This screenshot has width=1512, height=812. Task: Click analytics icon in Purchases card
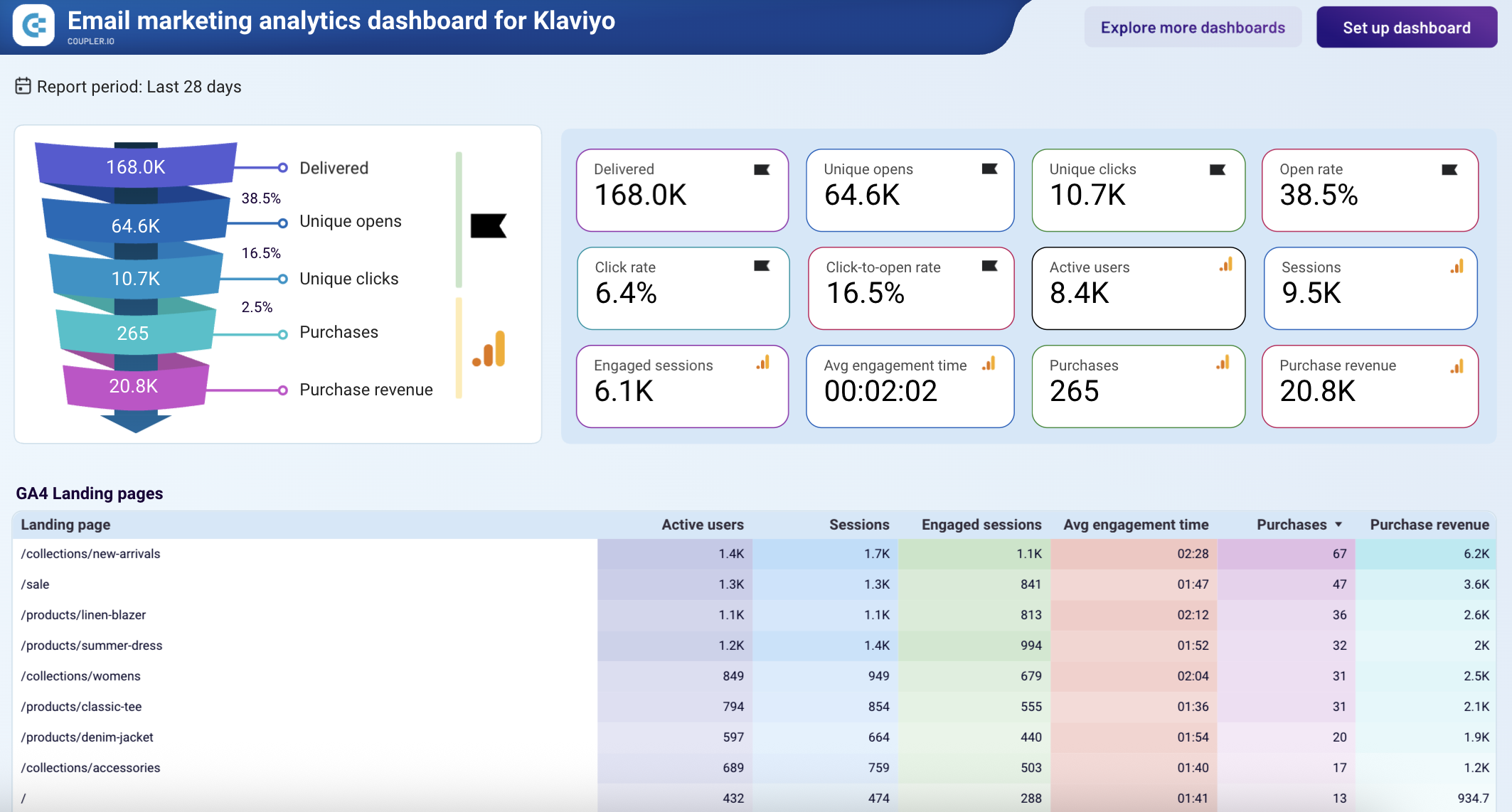1223,363
